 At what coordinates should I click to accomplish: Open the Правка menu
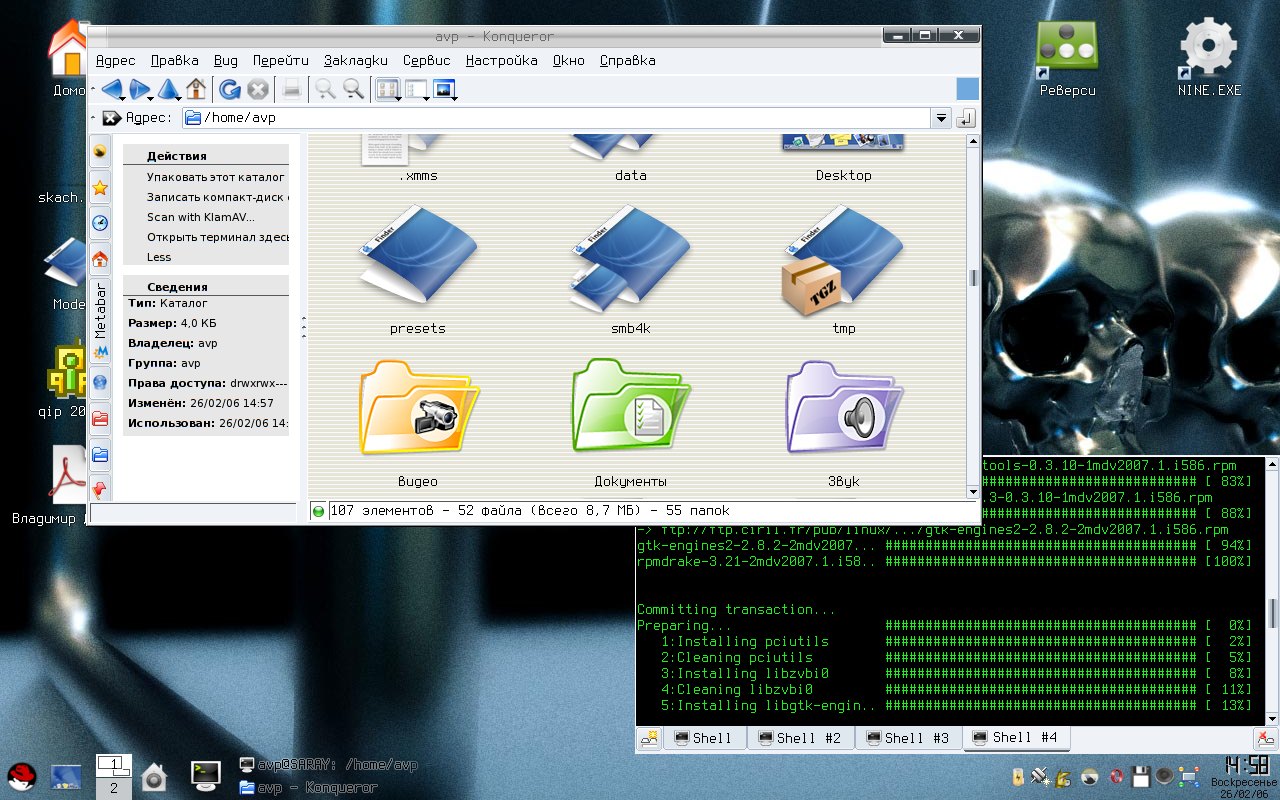(174, 60)
